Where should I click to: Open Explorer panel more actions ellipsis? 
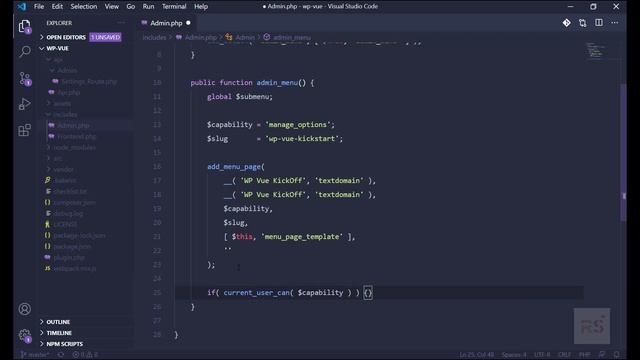[121, 23]
